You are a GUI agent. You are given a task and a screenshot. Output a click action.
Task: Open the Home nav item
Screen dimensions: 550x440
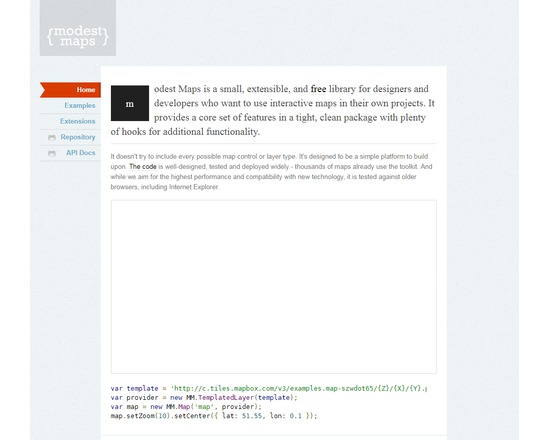point(70,90)
